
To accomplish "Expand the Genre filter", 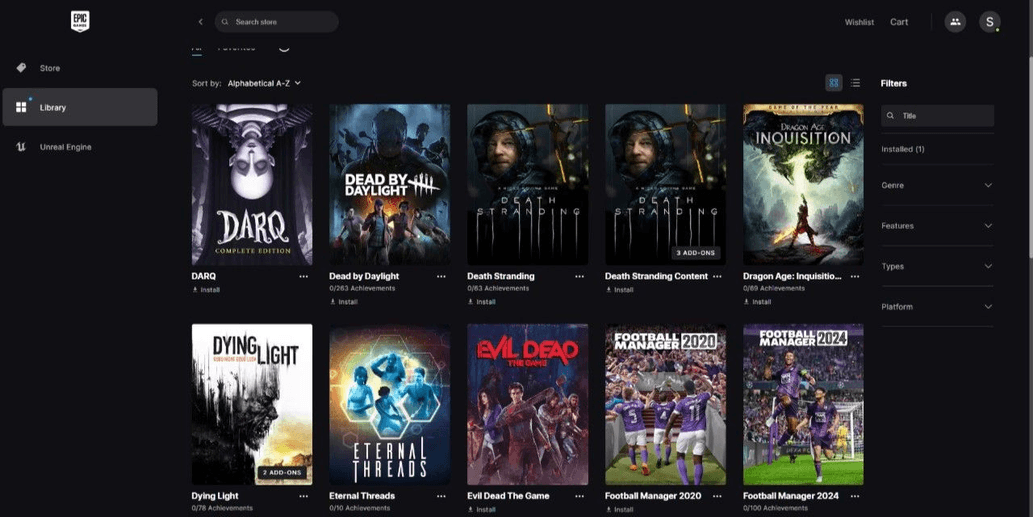I will click(936, 185).
